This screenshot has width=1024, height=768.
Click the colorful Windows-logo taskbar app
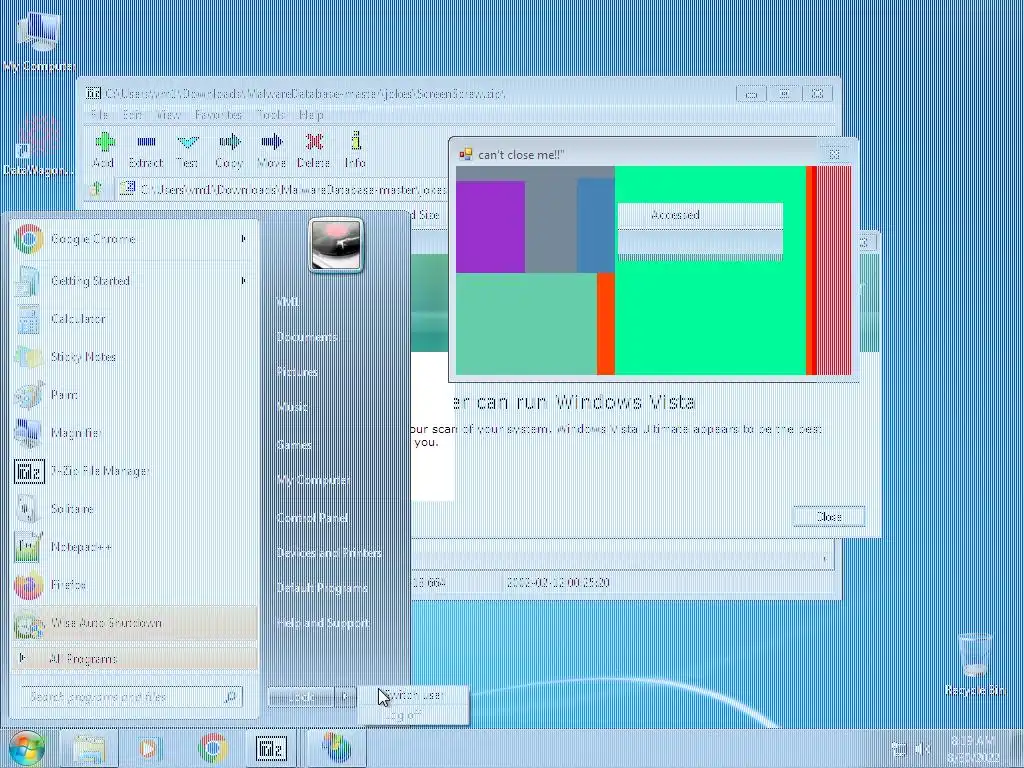336,748
